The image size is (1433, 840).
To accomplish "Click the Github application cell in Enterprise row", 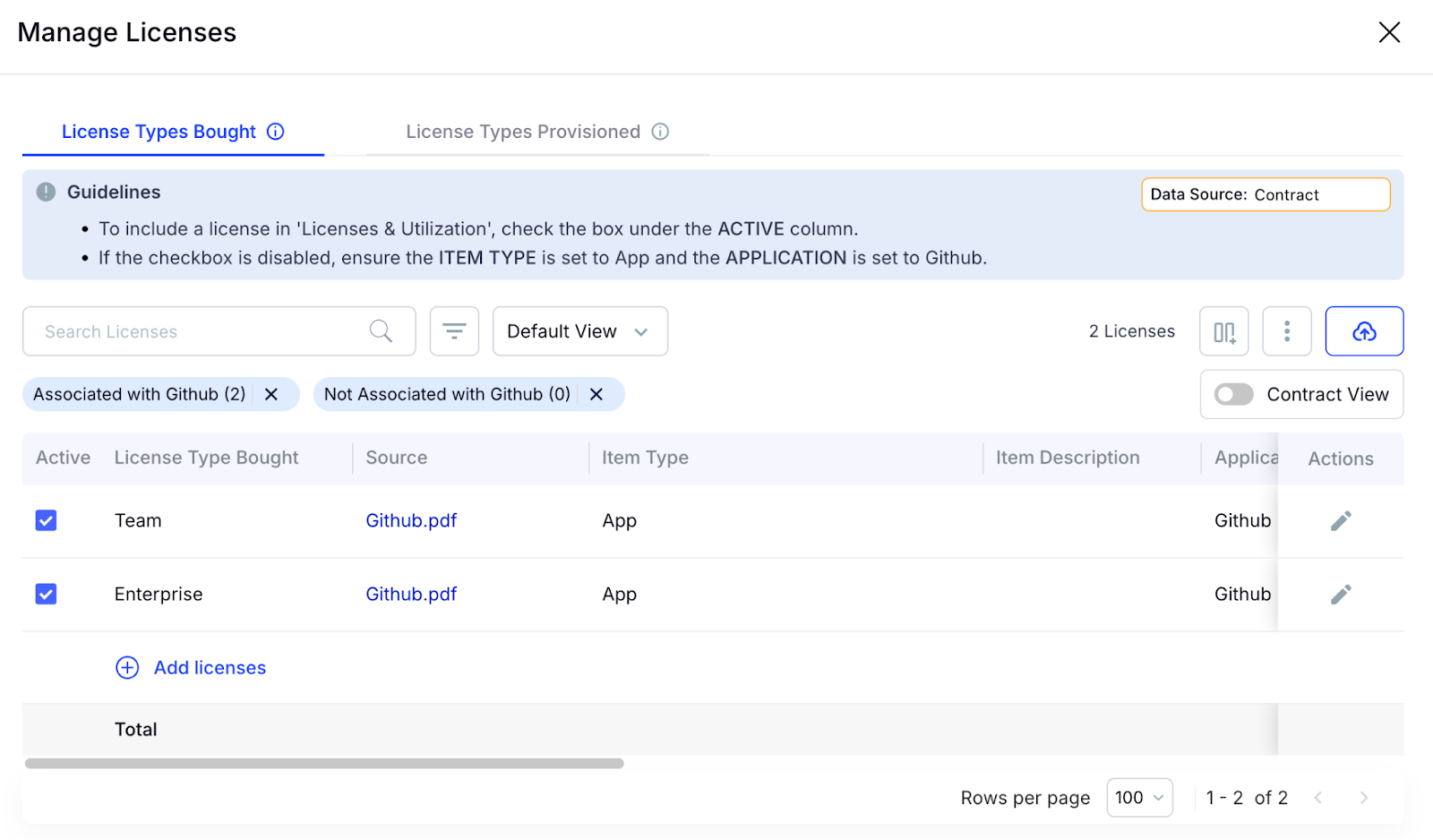I will 1242,594.
